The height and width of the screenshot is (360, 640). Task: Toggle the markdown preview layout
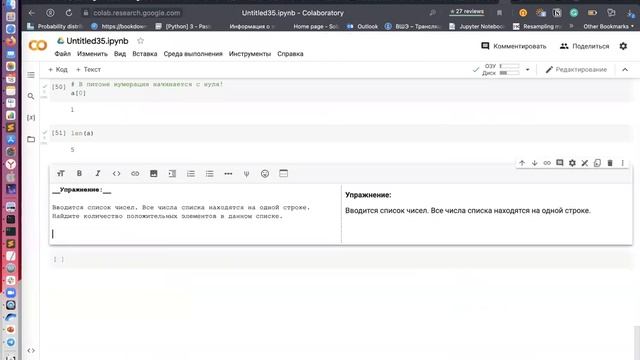click(284, 173)
